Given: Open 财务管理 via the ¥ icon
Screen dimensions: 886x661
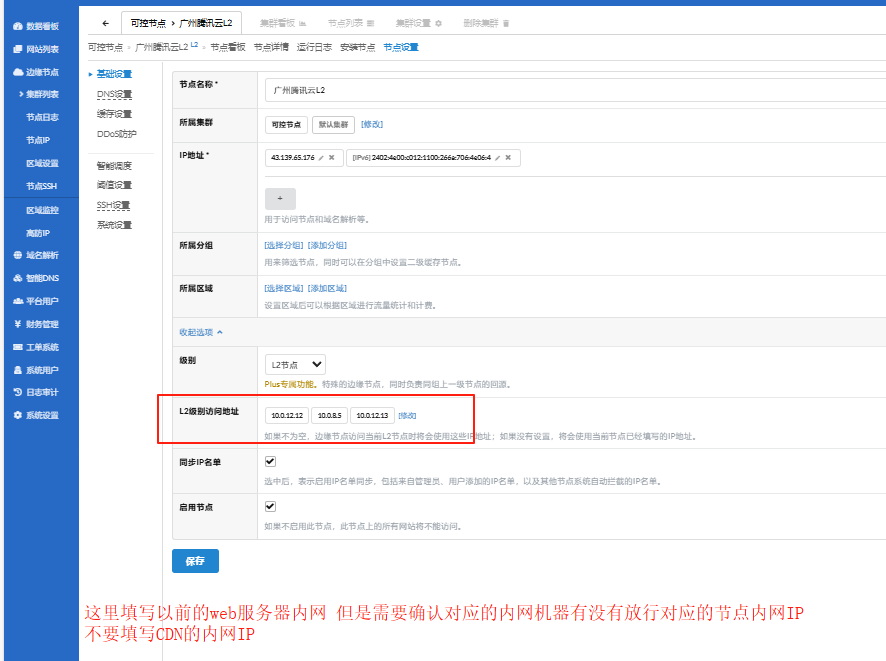Looking at the screenshot, I should tap(16, 323).
